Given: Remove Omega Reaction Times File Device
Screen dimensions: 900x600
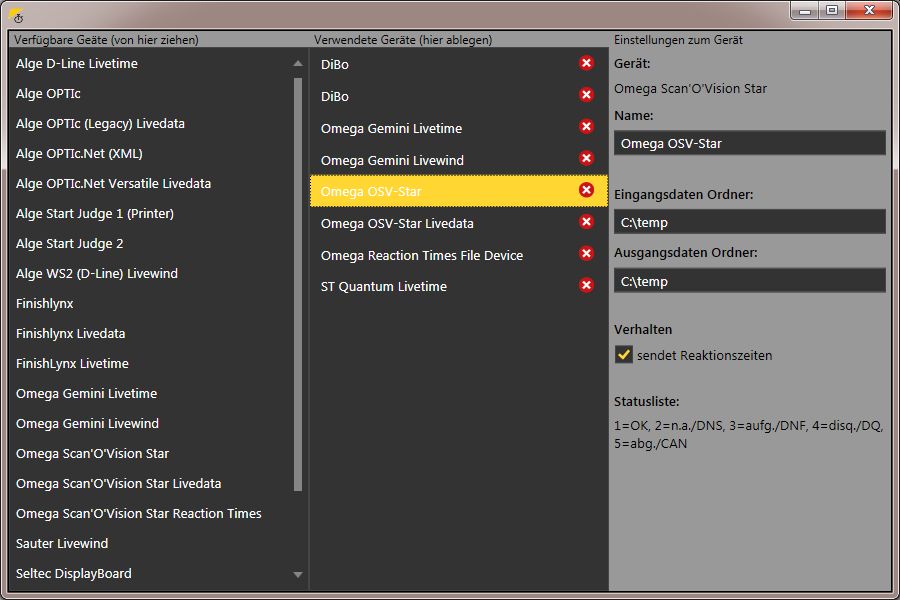Looking at the screenshot, I should click(586, 253).
